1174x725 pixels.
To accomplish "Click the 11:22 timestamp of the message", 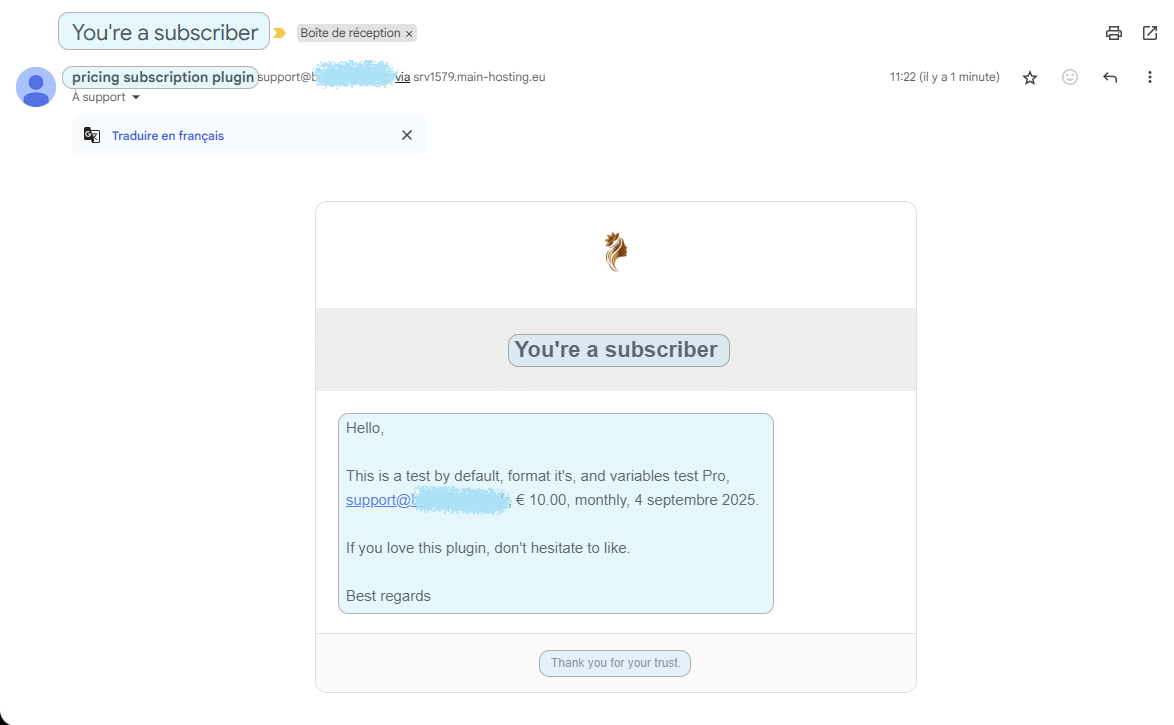I will (x=944, y=77).
